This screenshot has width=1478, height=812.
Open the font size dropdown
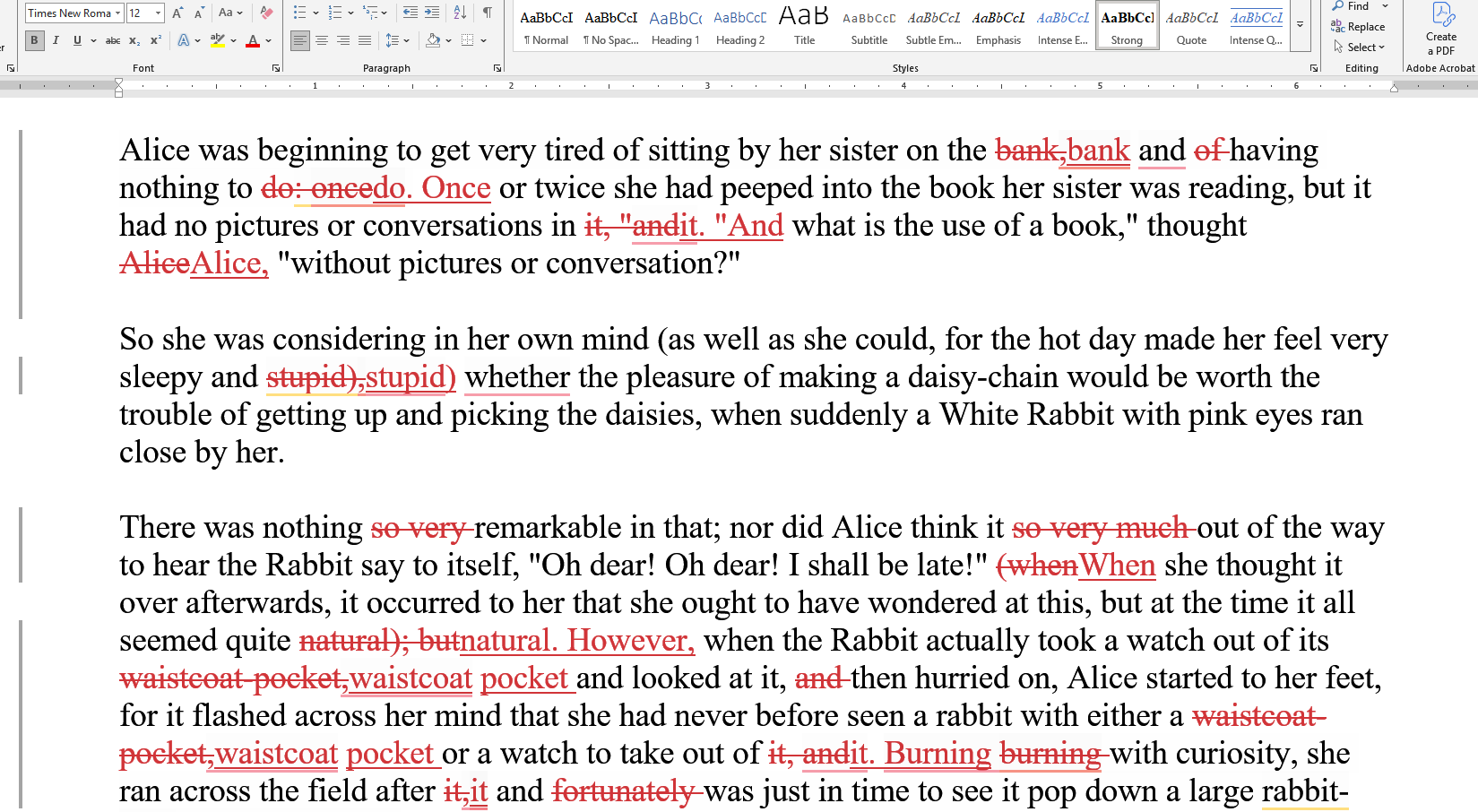pyautogui.click(x=159, y=13)
